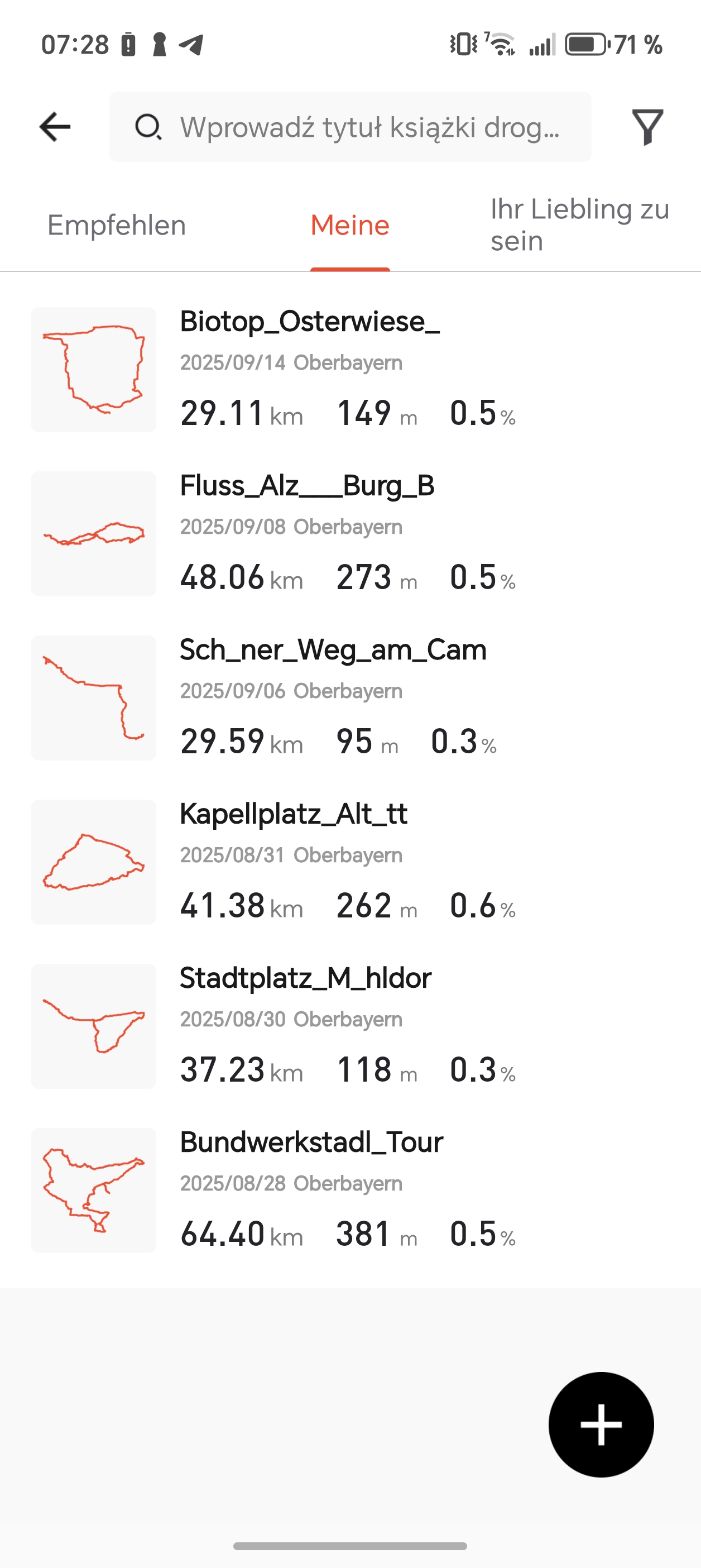Open the Stadtplatz_M_hldor route title

click(x=305, y=978)
